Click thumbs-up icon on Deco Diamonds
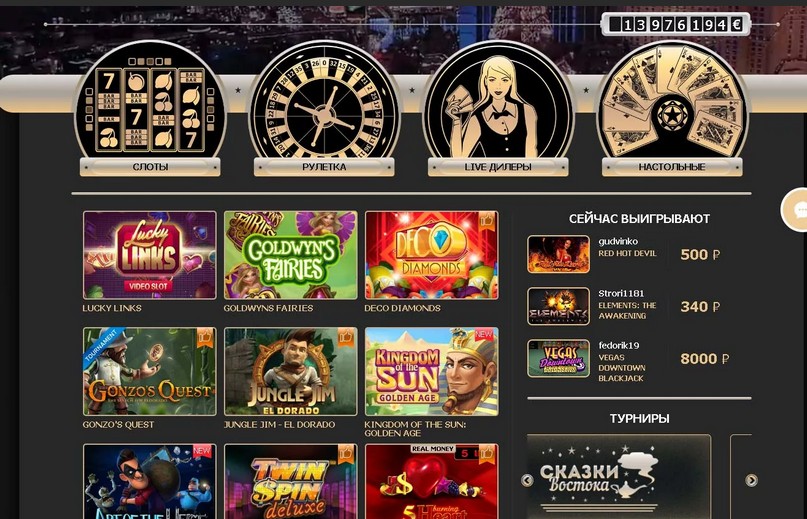This screenshot has height=519, width=807. [487, 222]
